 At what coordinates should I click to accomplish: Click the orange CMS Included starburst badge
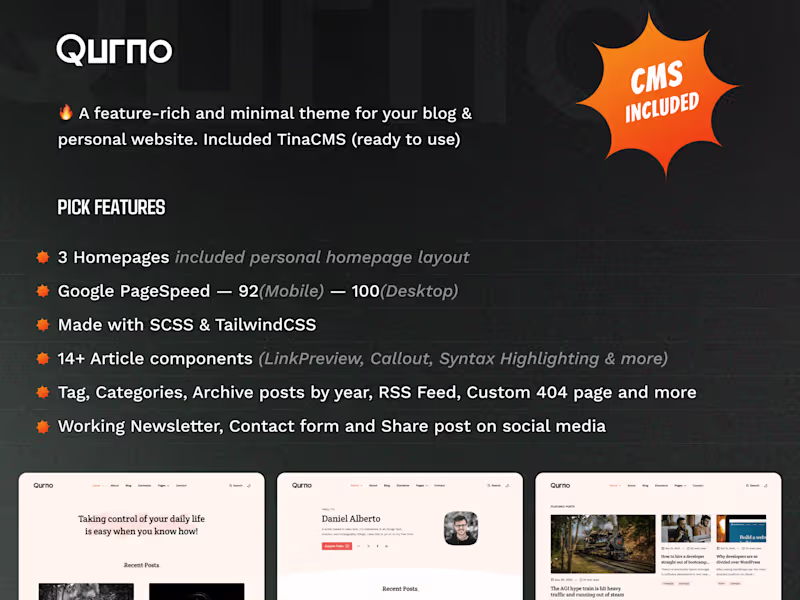(660, 94)
